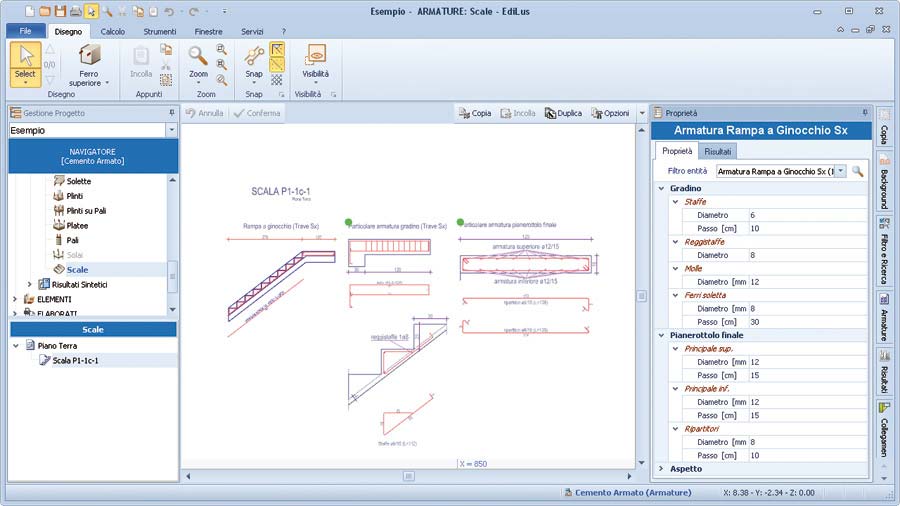
Task: Expand the Aspetto property group
Action: 661,469
